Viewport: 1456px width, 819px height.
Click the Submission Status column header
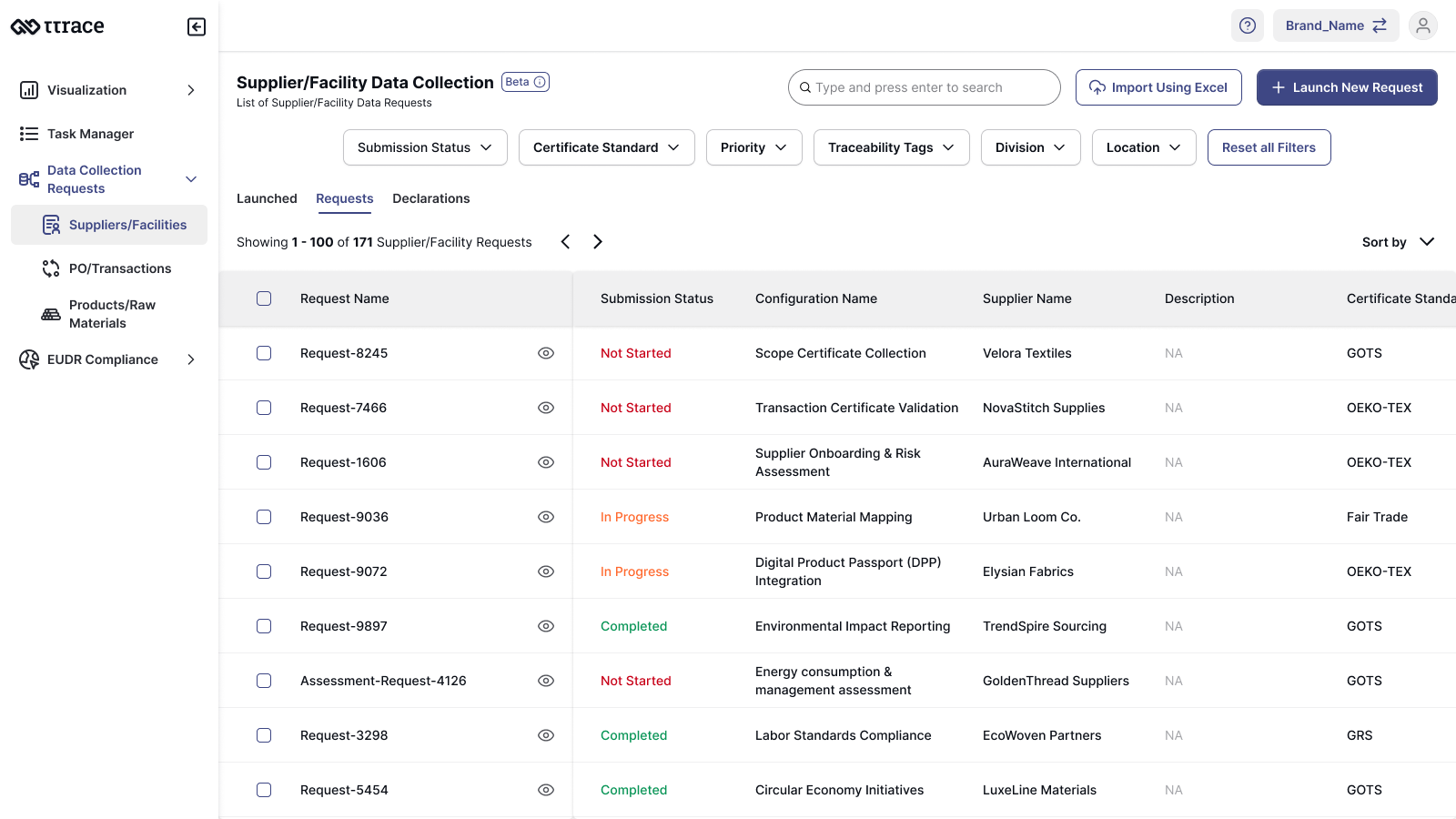pyautogui.click(x=657, y=298)
